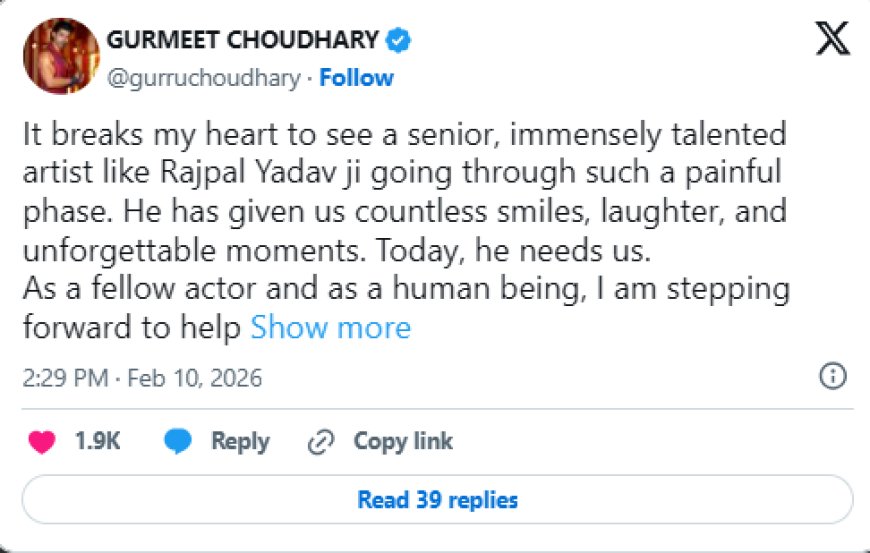Screen dimensions: 870x553
Task: Open the post info icon
Action: click(832, 376)
